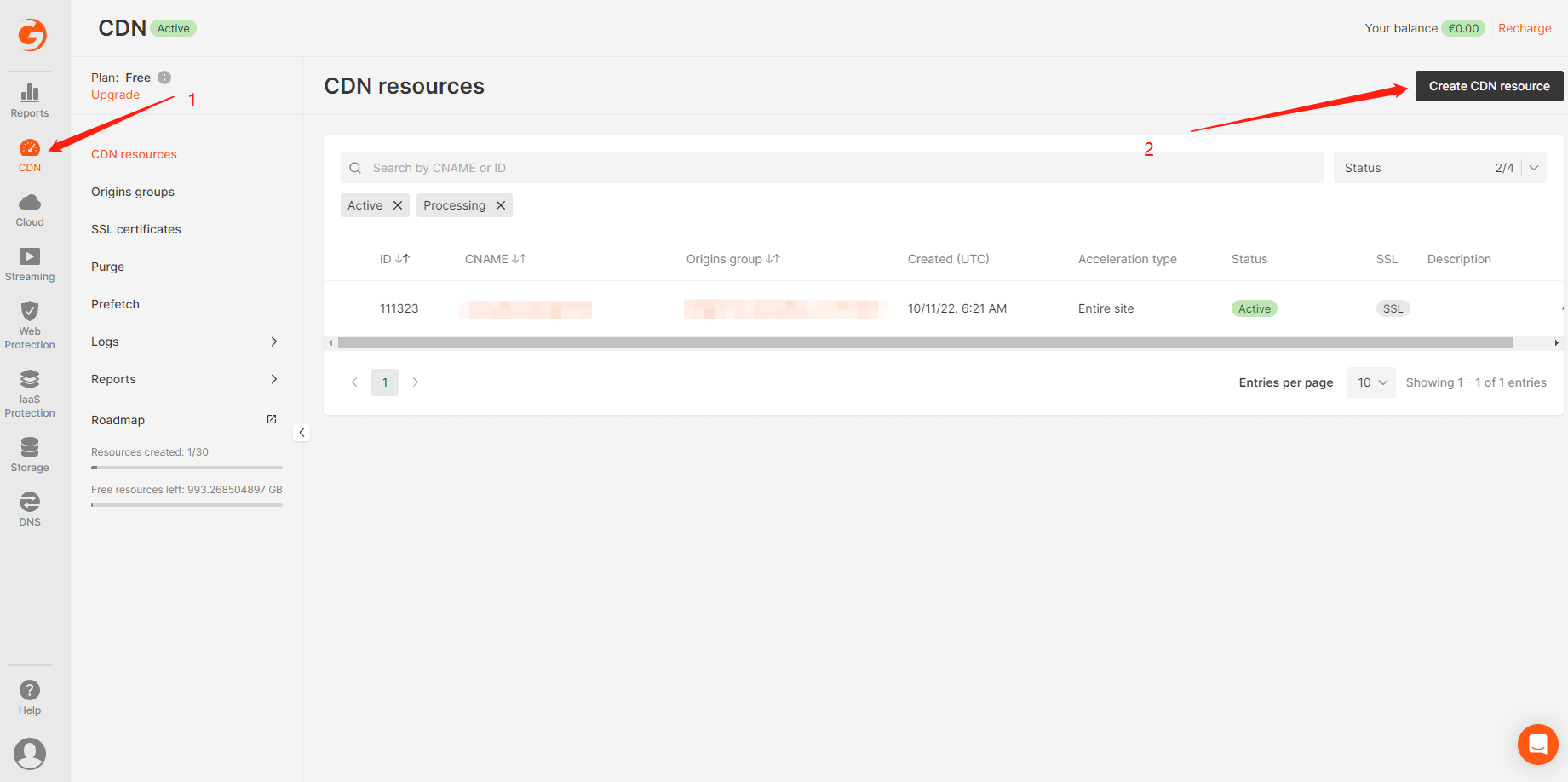This screenshot has width=1568, height=782.
Task: Open the user profile avatar
Action: coord(30,754)
